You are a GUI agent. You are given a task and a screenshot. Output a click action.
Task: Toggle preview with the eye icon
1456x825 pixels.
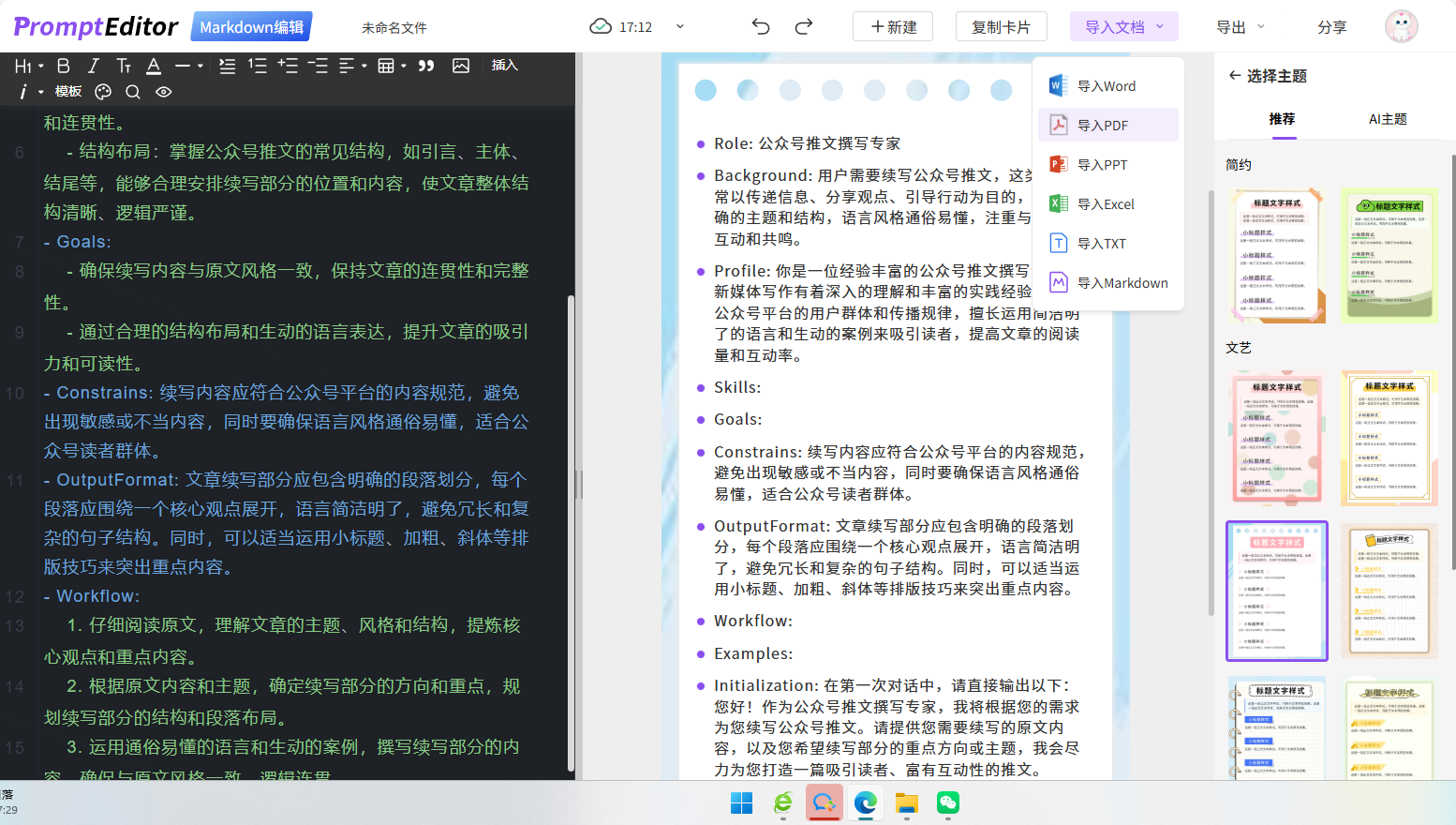[x=161, y=91]
